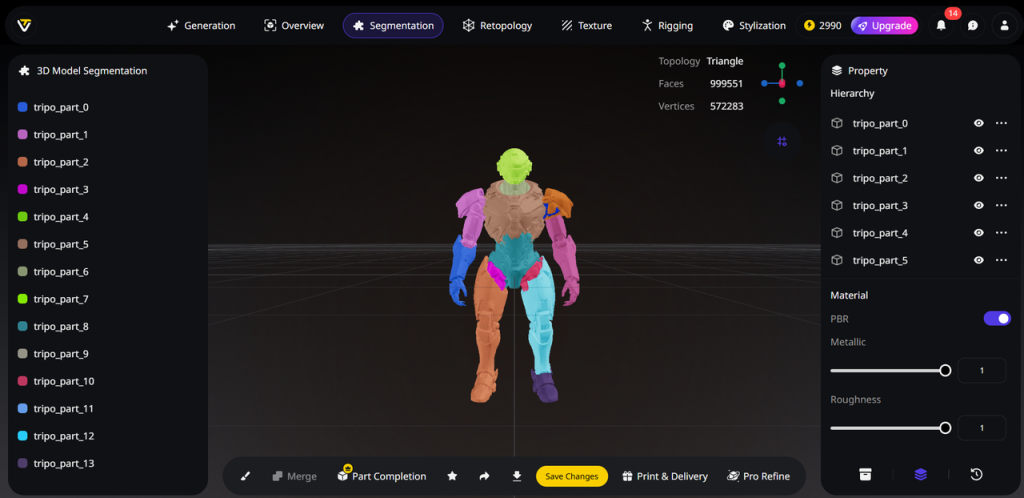Click the Upgrade button
1024x498 pixels.
point(884,25)
